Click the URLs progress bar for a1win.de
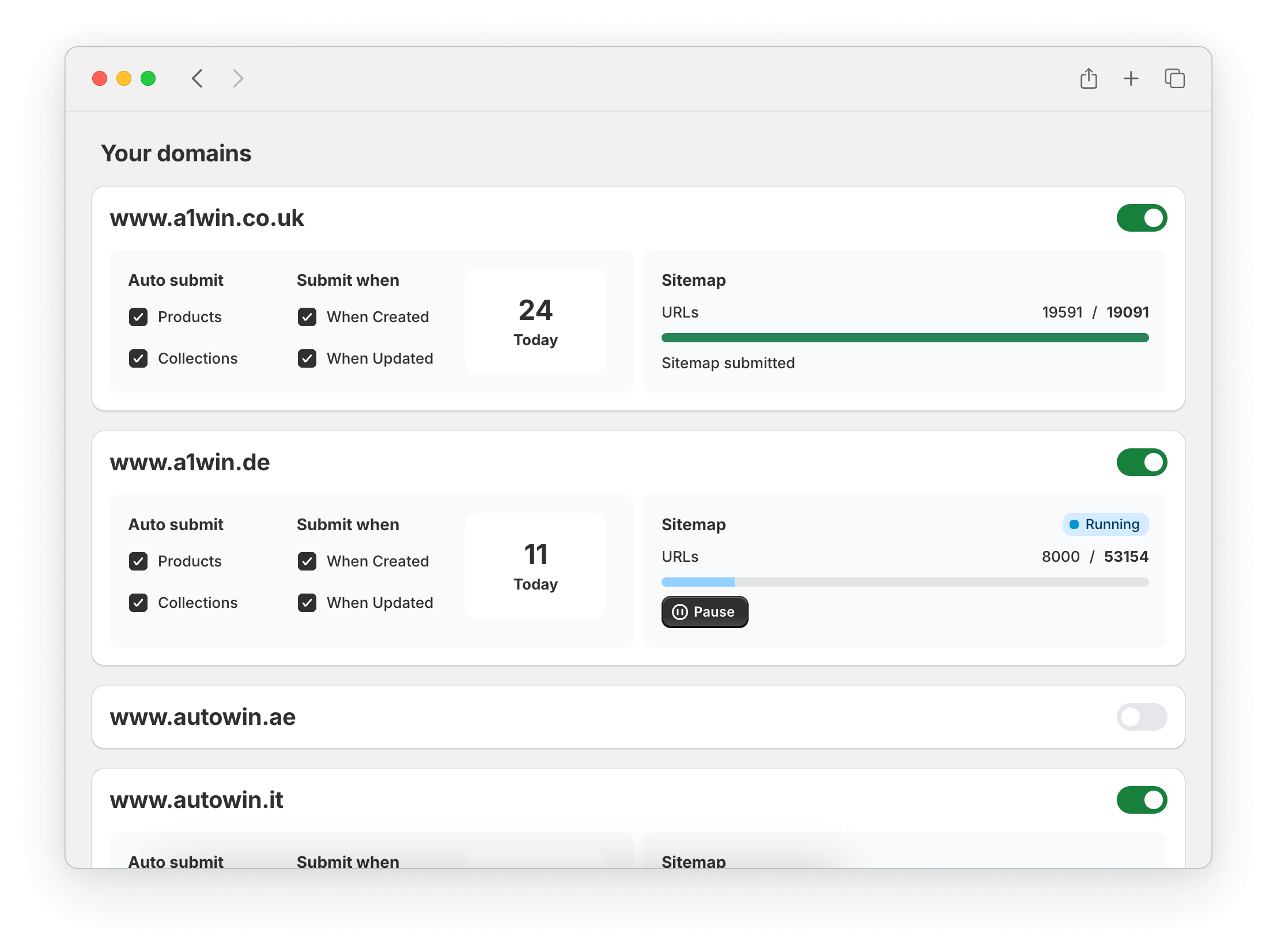Screen dimensions: 1277x952 tap(904, 580)
